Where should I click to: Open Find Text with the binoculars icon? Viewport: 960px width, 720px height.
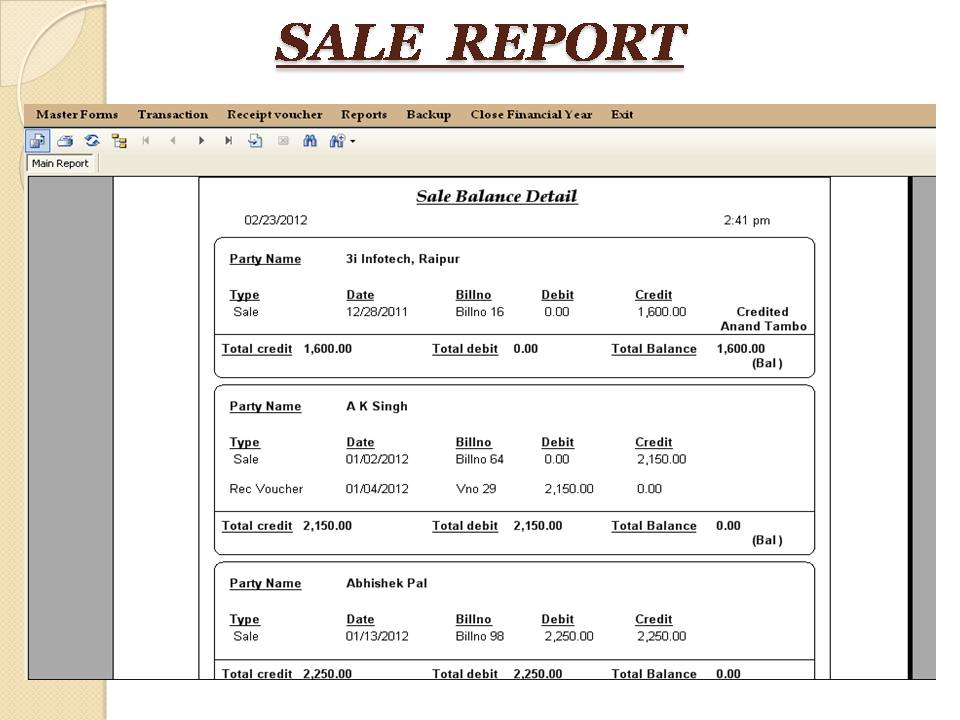click(310, 141)
